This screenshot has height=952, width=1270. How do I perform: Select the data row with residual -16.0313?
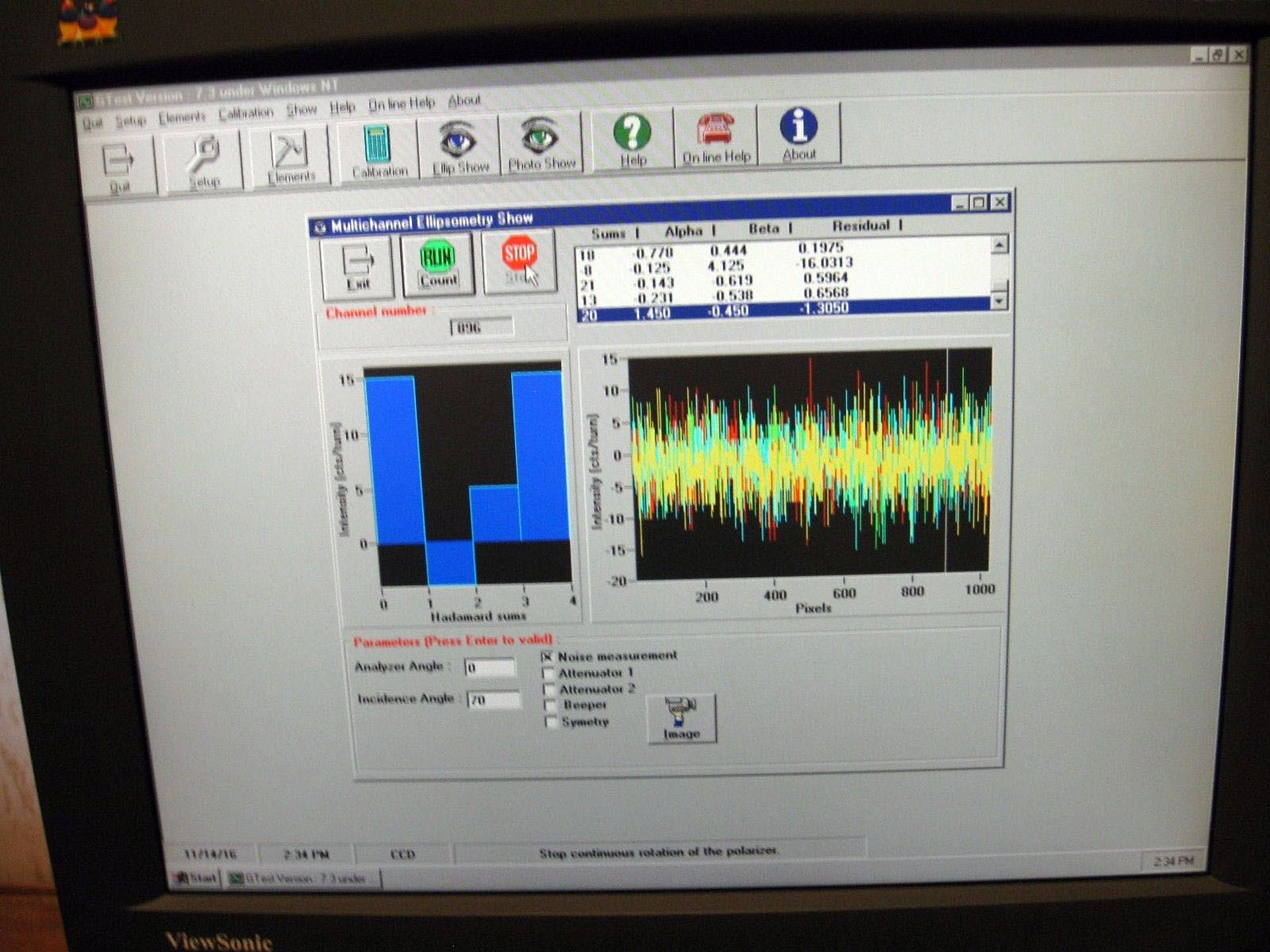[x=783, y=266]
